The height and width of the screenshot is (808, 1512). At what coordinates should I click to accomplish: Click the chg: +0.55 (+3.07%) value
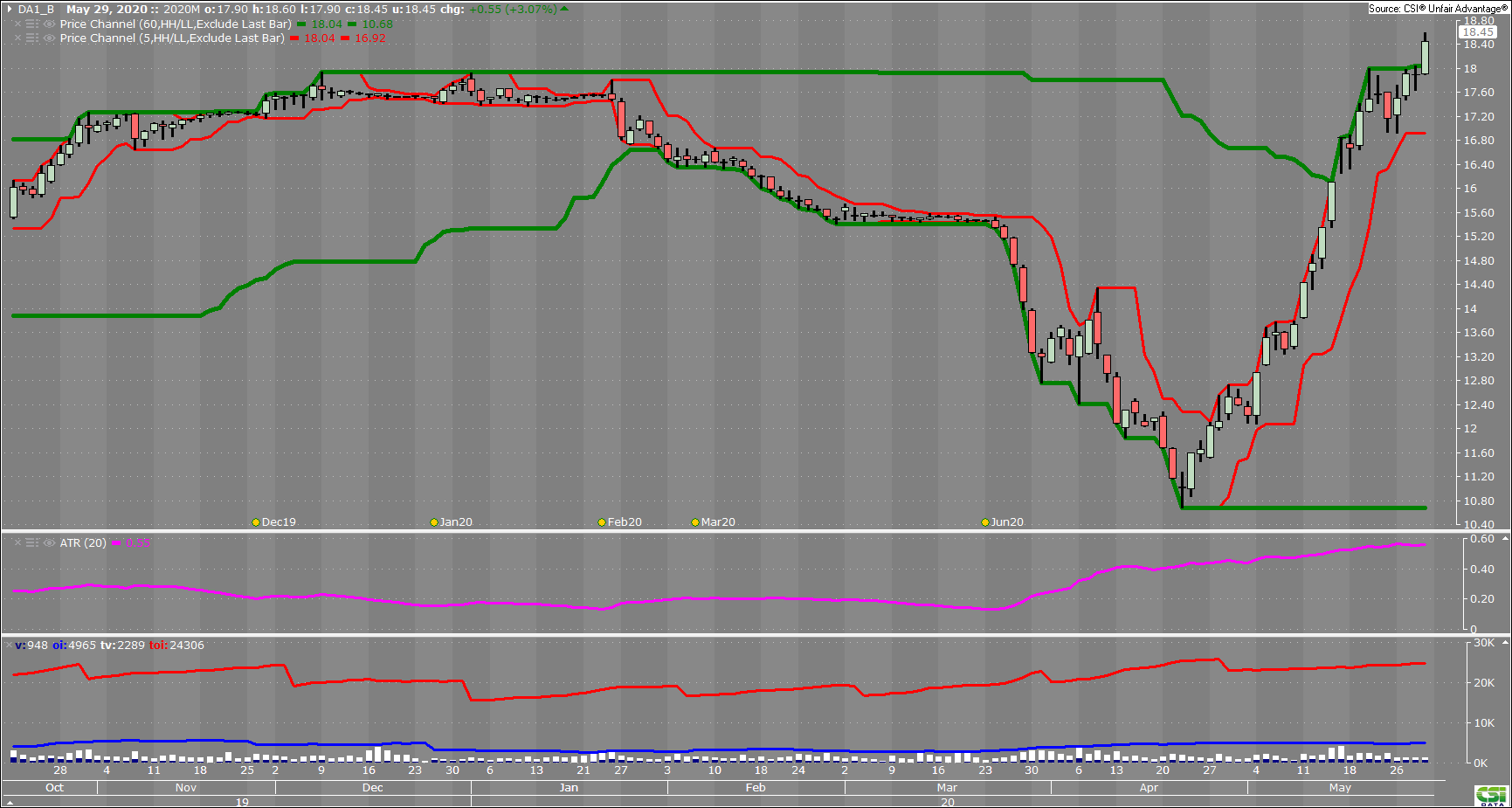(499, 10)
